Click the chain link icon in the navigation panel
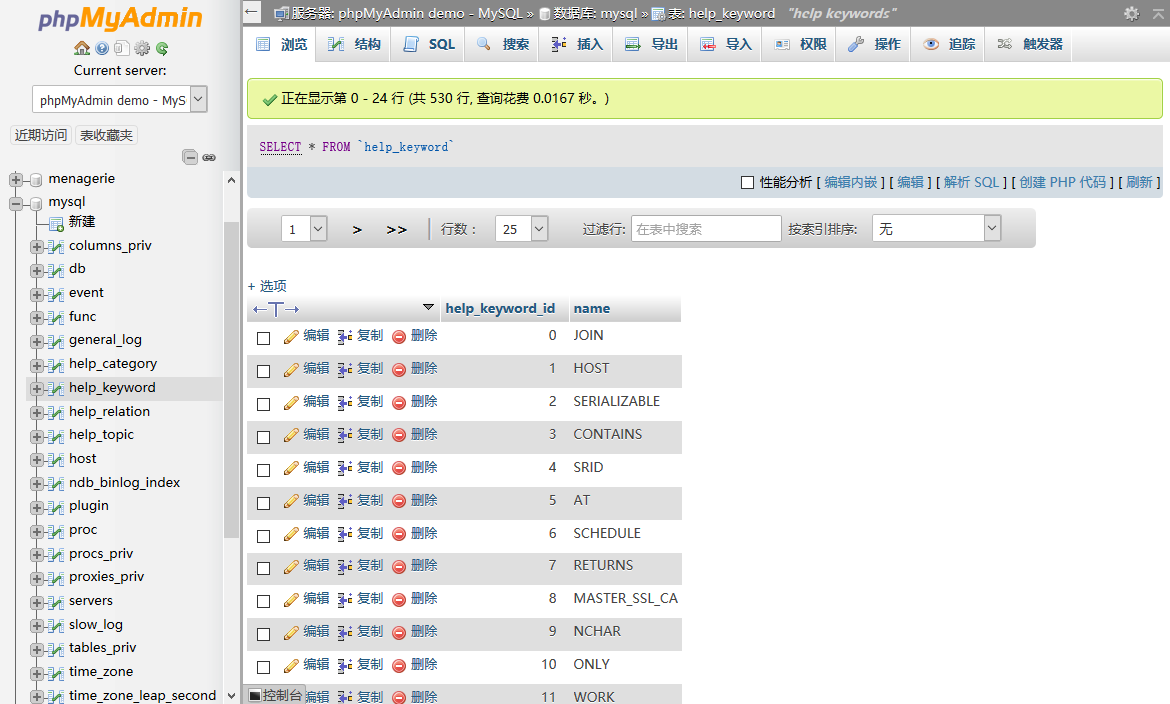 pos(209,157)
